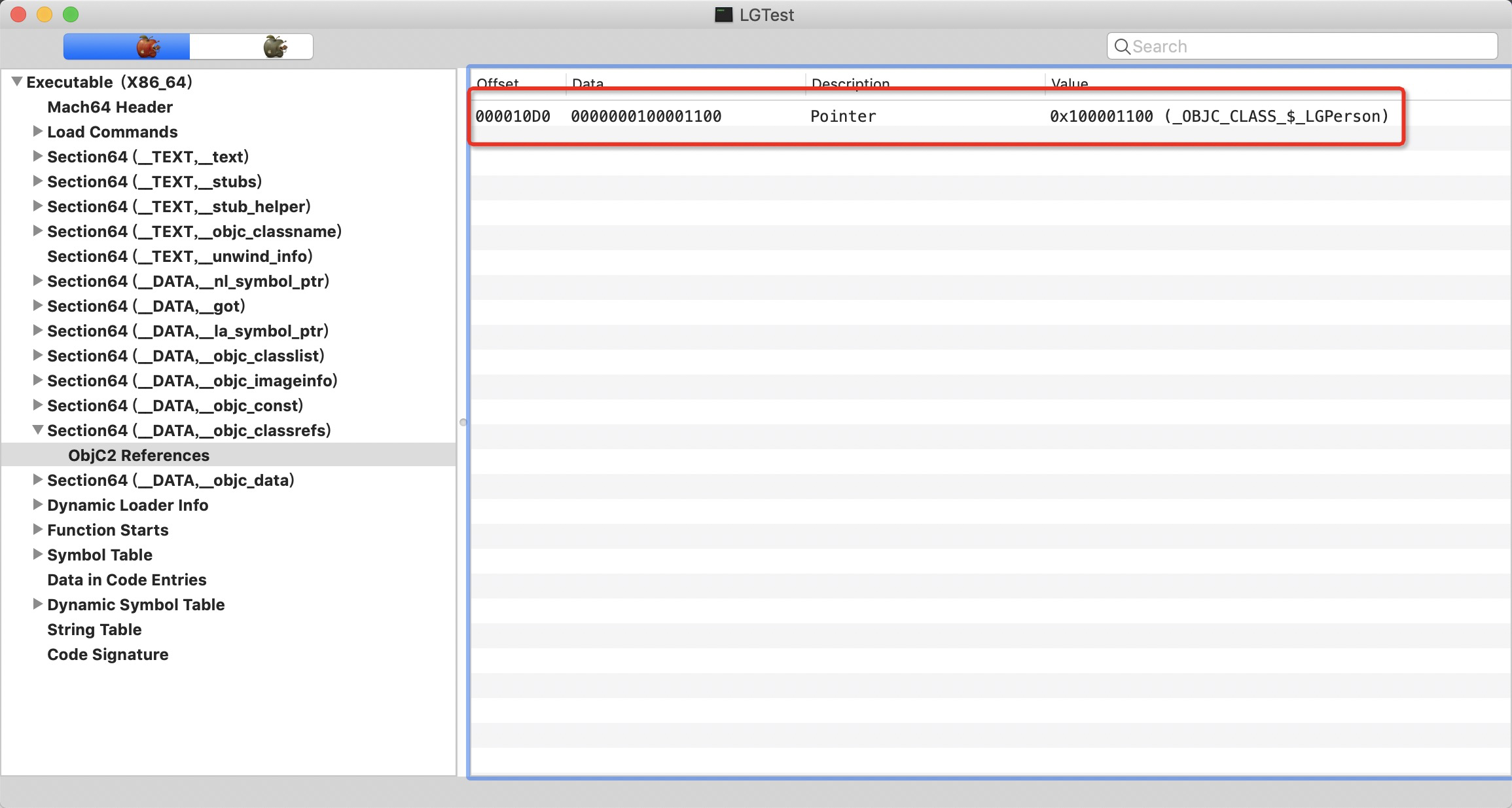1512x808 pixels.
Task: Select the ObjC2 References item
Action: tap(139, 455)
